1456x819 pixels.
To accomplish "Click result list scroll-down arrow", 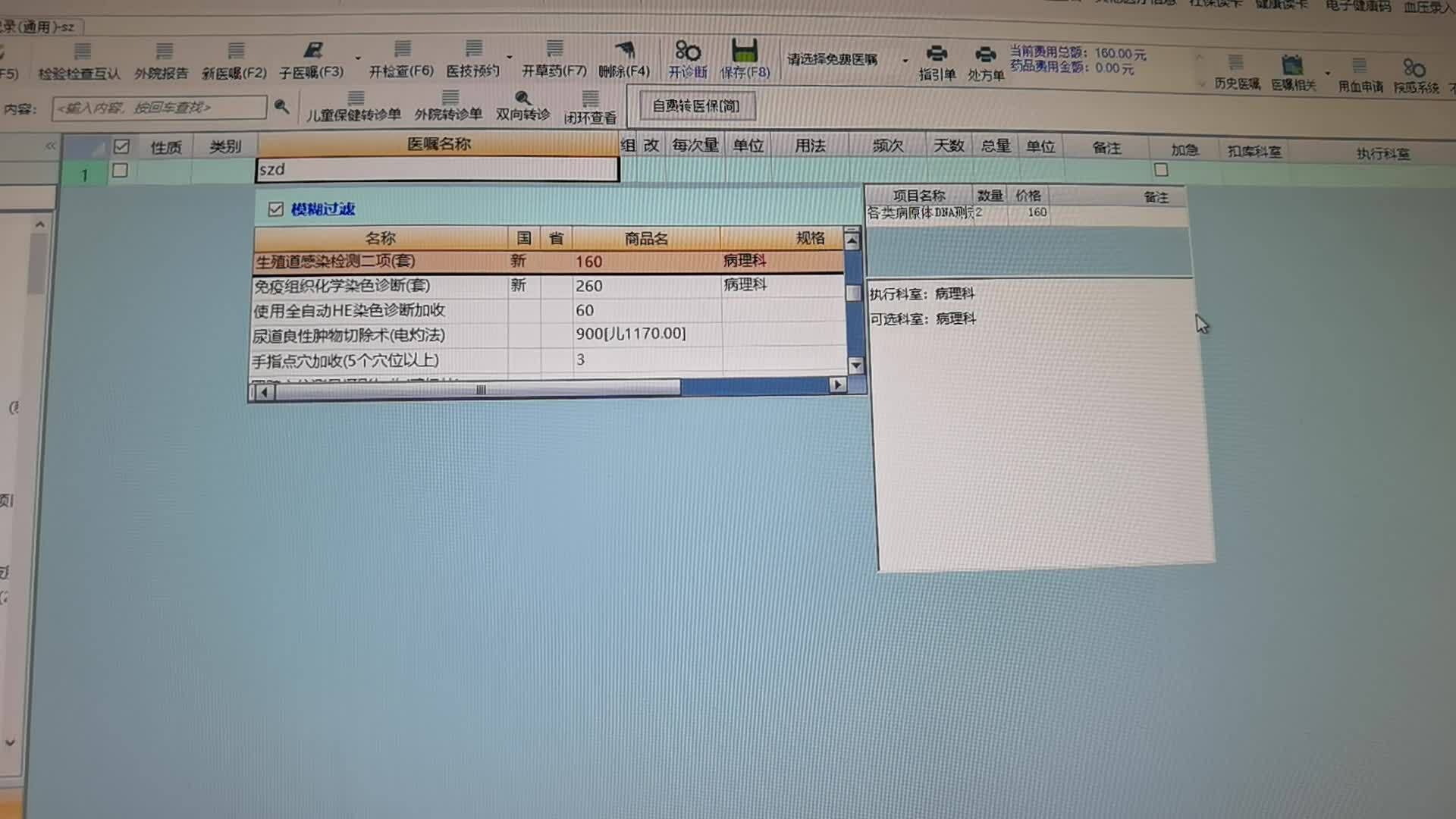I will [855, 366].
